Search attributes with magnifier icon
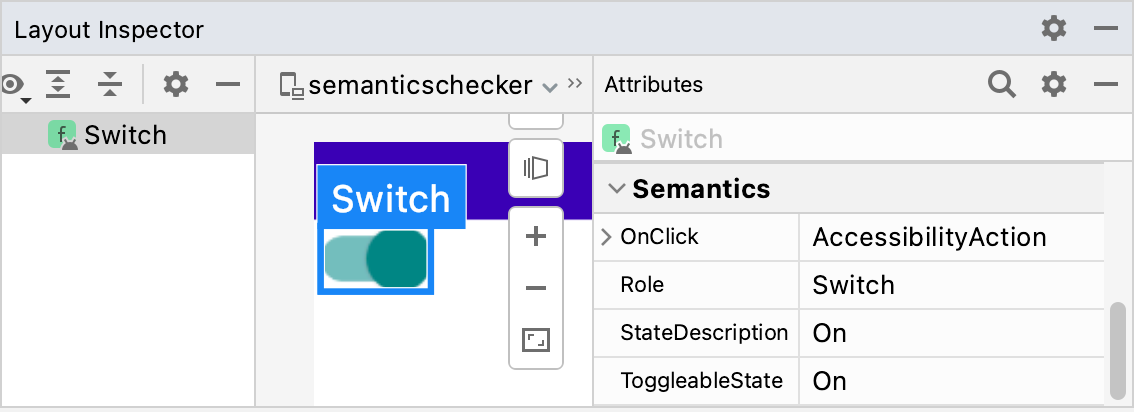 pyautogui.click(x=1001, y=85)
